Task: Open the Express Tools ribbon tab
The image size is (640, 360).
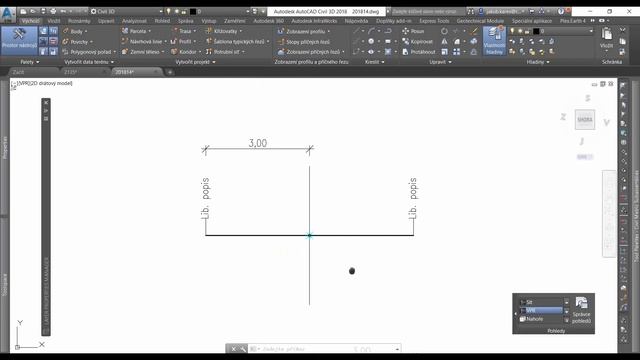Action: [434, 21]
